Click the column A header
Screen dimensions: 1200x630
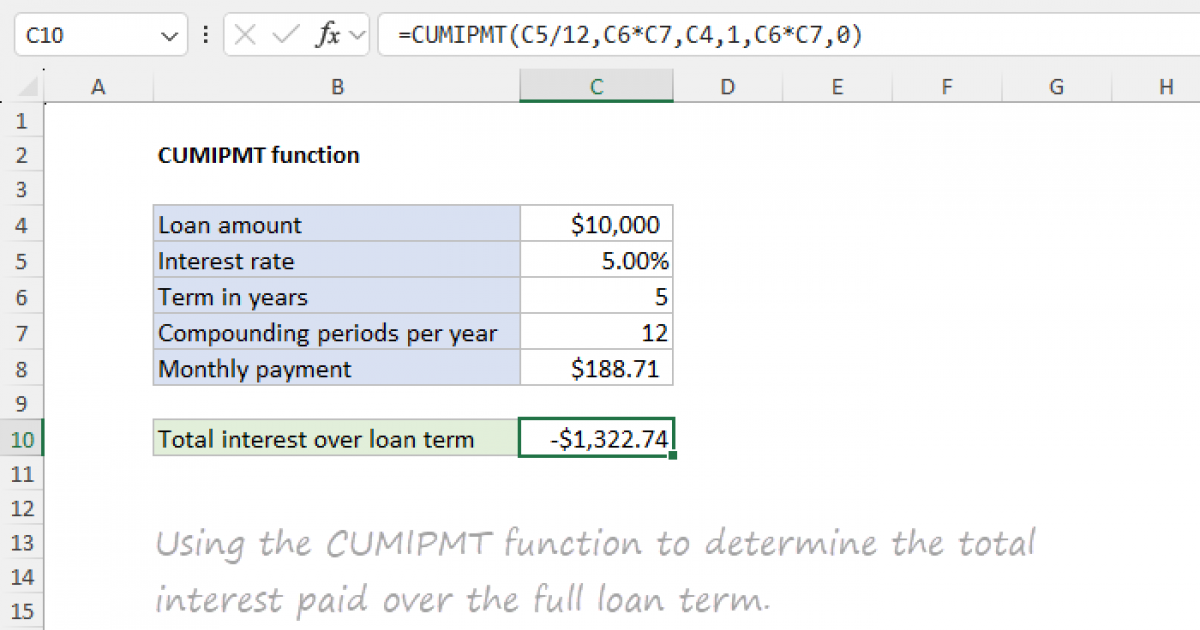(x=97, y=87)
